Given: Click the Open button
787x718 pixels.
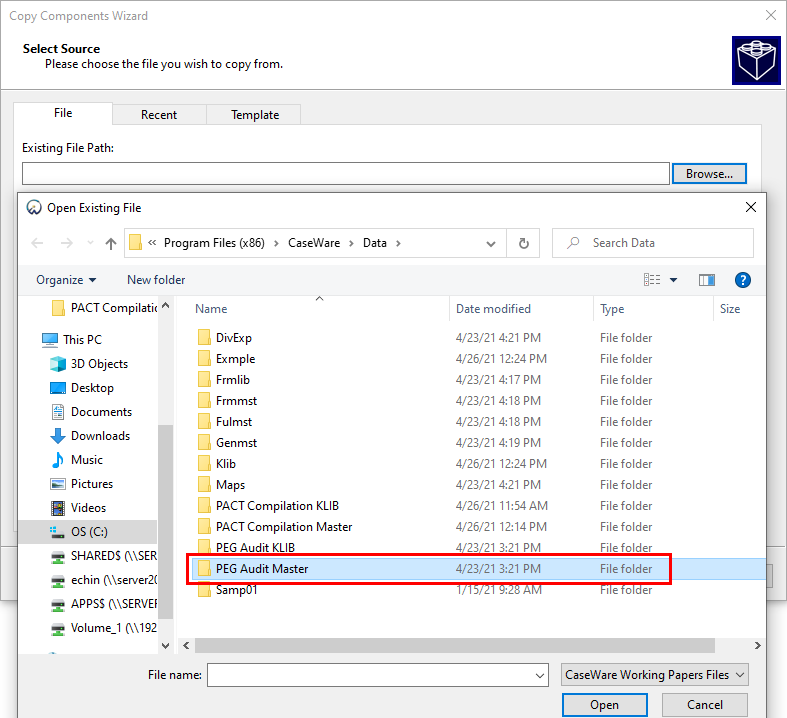Looking at the screenshot, I should coord(604,705).
